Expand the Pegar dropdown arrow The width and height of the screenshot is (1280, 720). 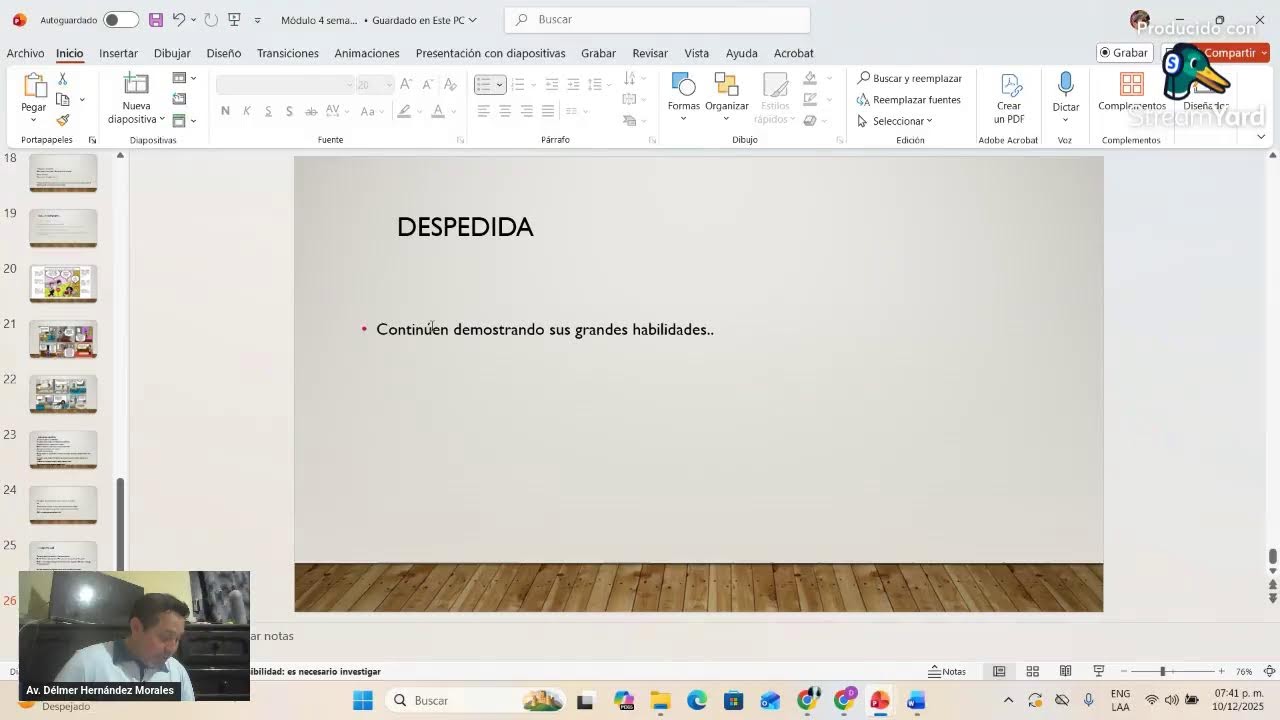point(34,120)
